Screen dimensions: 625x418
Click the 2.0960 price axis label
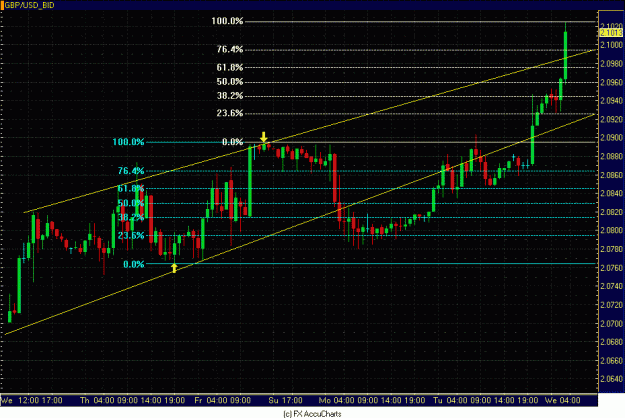(611, 82)
